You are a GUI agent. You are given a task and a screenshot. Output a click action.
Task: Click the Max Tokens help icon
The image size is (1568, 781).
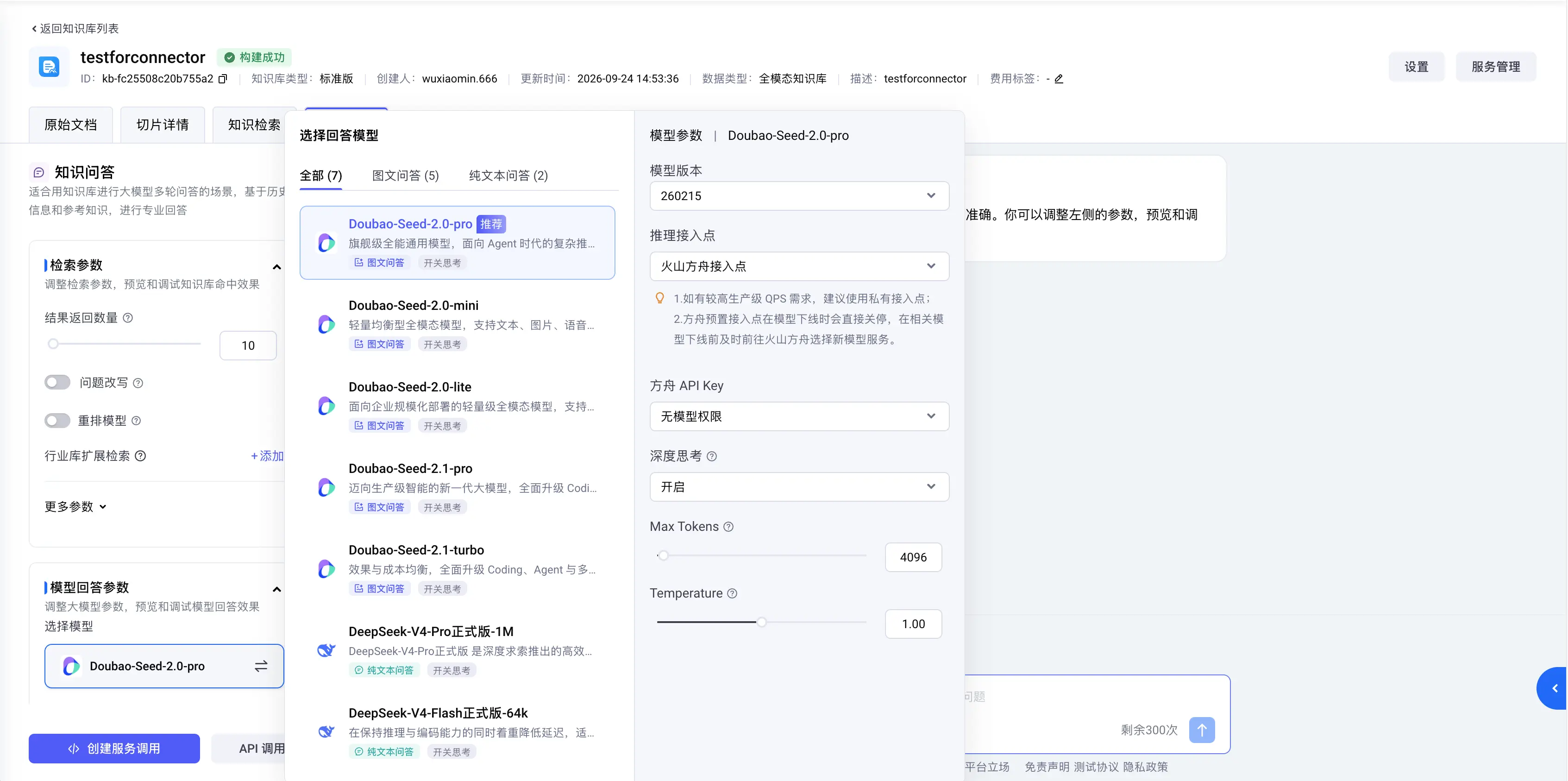coord(728,527)
